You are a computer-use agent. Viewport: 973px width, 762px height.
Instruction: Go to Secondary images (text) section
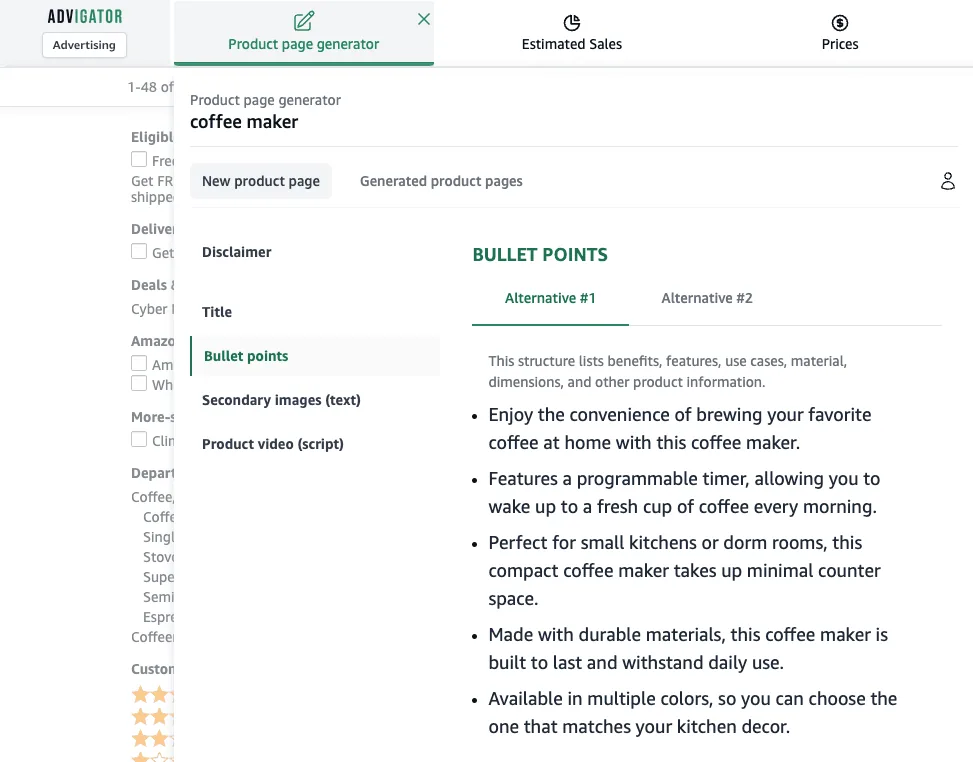coord(281,400)
